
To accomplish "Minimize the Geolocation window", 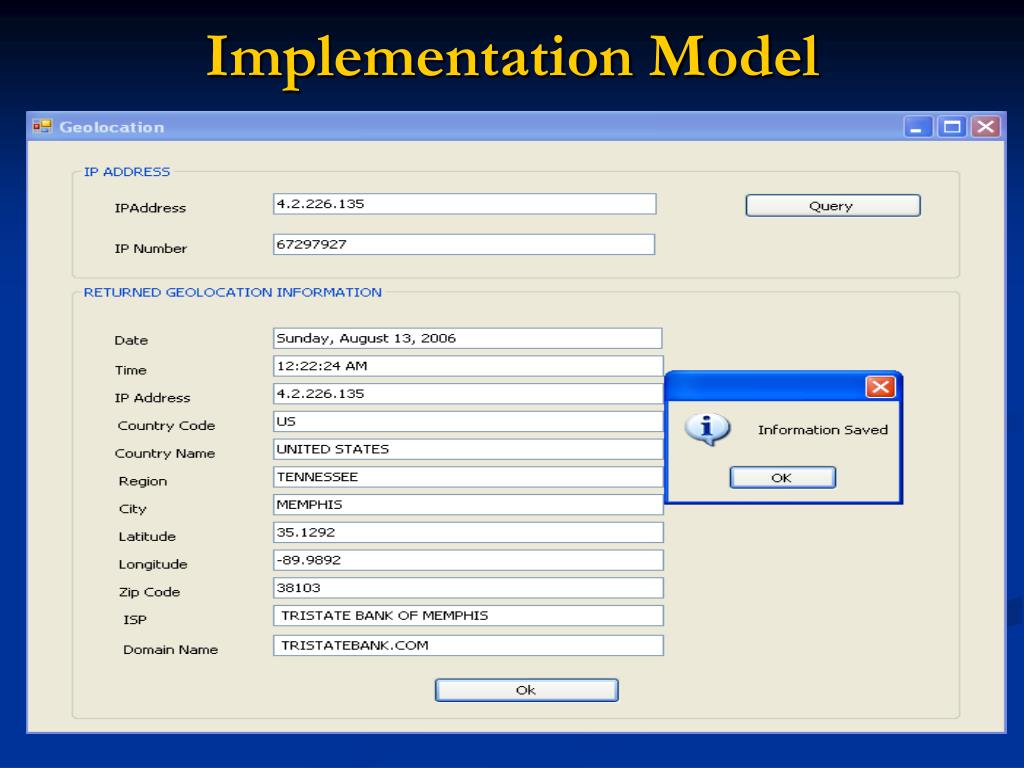I will 918,127.
